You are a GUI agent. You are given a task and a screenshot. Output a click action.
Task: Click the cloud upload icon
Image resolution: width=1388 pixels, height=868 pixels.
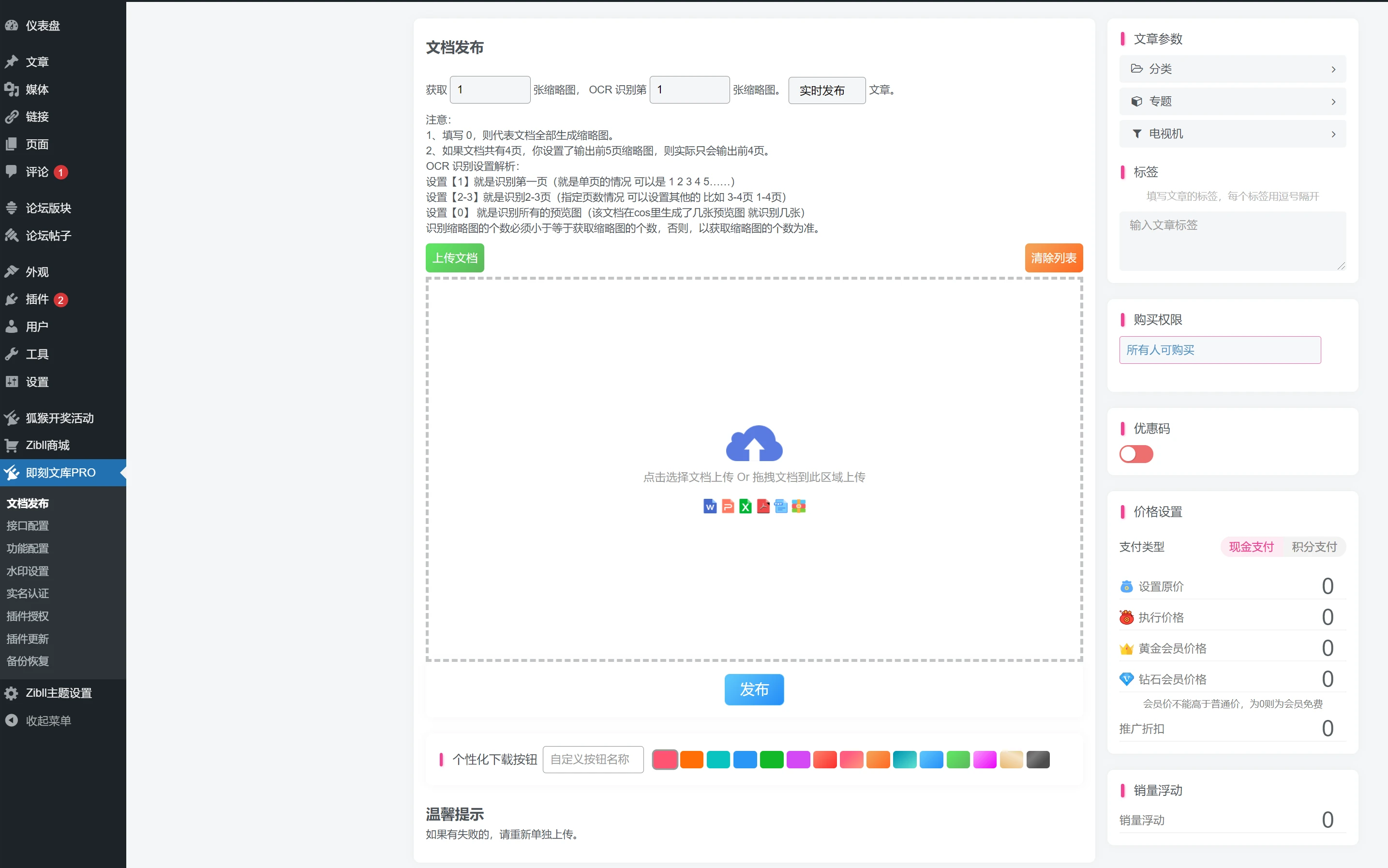(754, 443)
